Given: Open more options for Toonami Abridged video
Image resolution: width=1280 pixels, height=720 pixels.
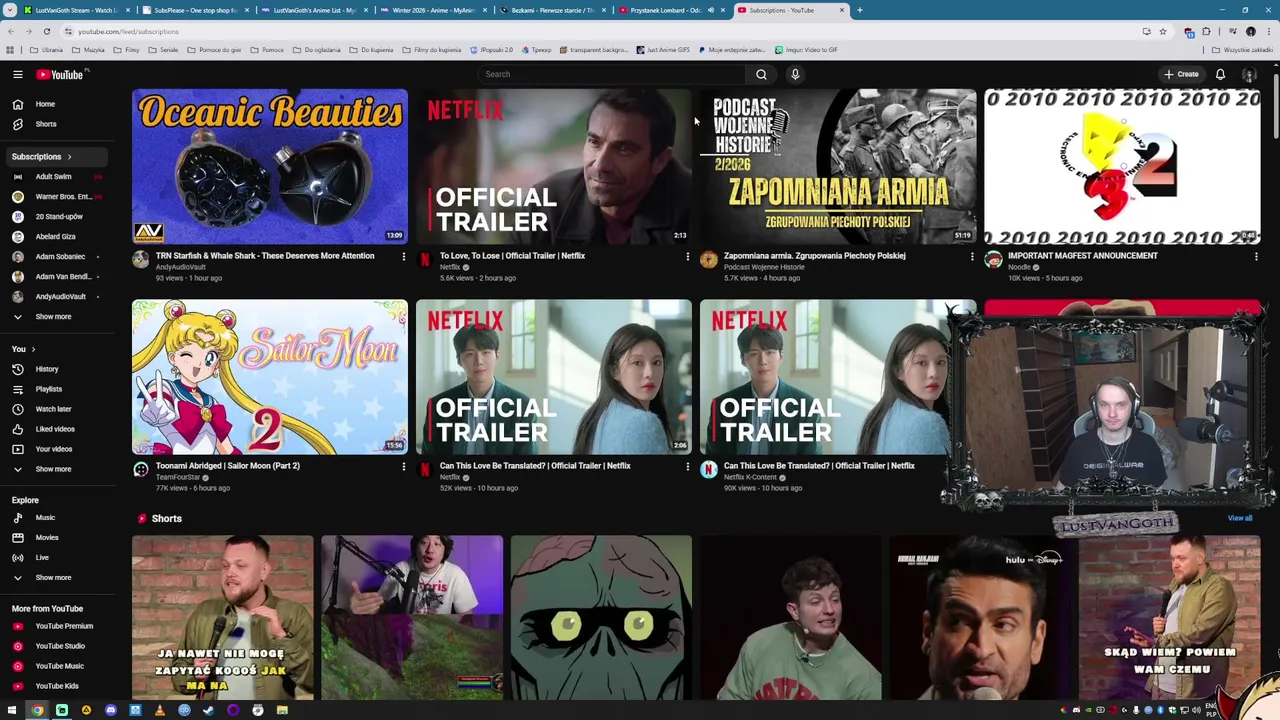Looking at the screenshot, I should point(403,467).
